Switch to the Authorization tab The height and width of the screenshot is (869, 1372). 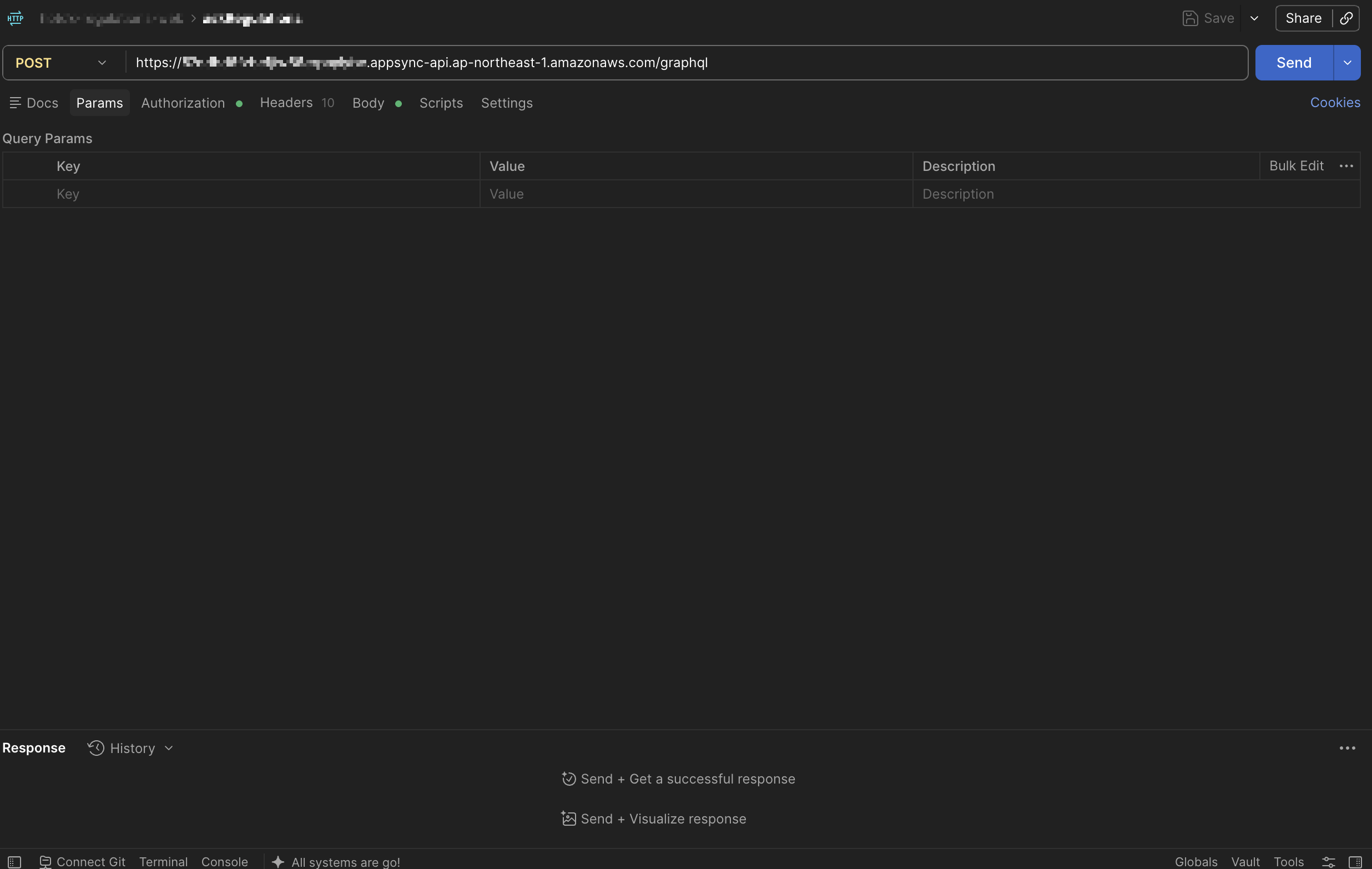click(192, 103)
